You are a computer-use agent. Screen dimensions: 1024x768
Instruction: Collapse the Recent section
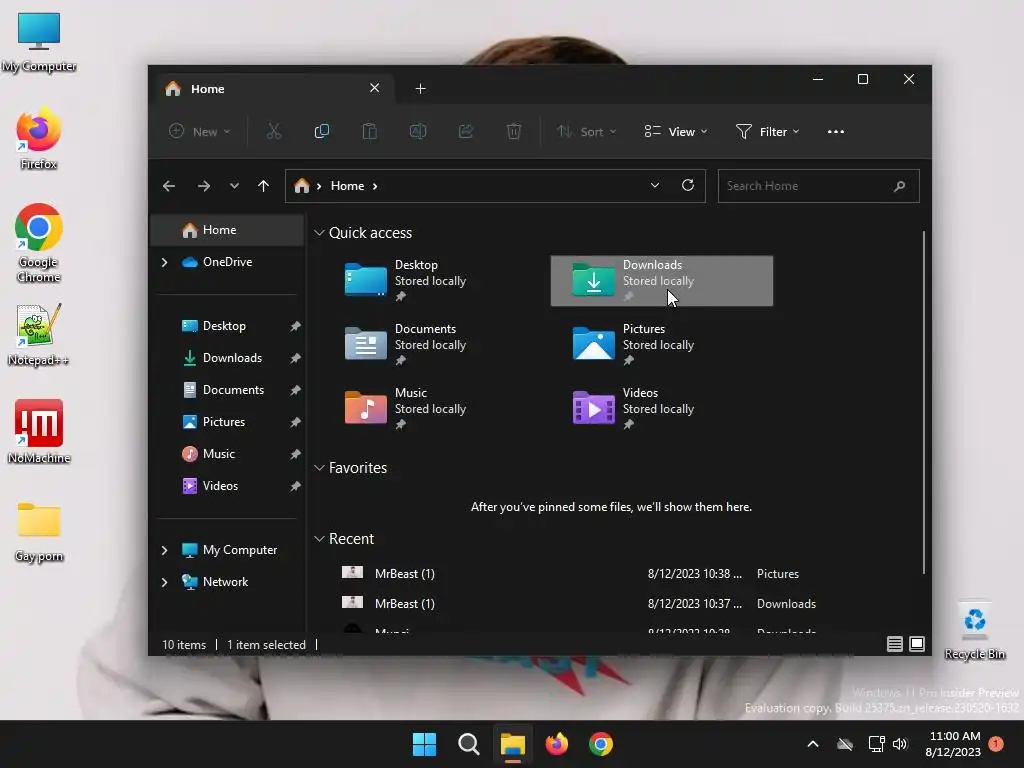(x=319, y=539)
